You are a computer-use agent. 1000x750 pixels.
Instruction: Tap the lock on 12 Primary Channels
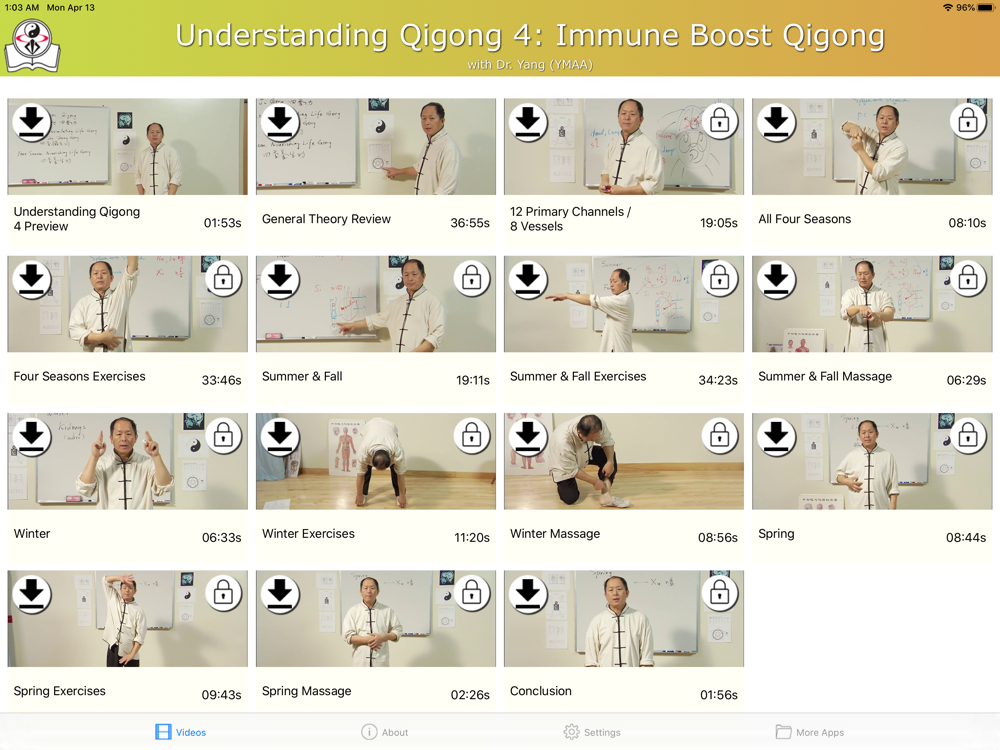[x=719, y=121]
